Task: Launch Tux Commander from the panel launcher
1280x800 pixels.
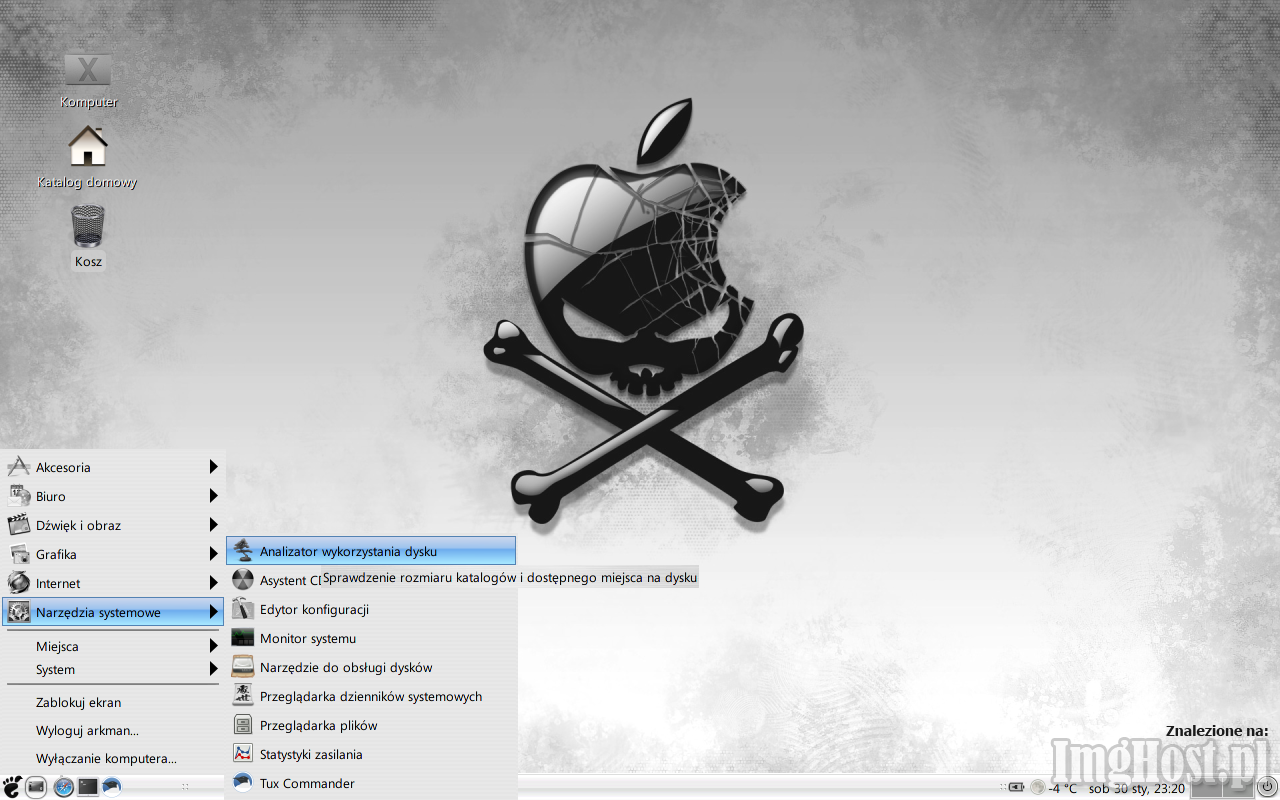Action: 111,787
